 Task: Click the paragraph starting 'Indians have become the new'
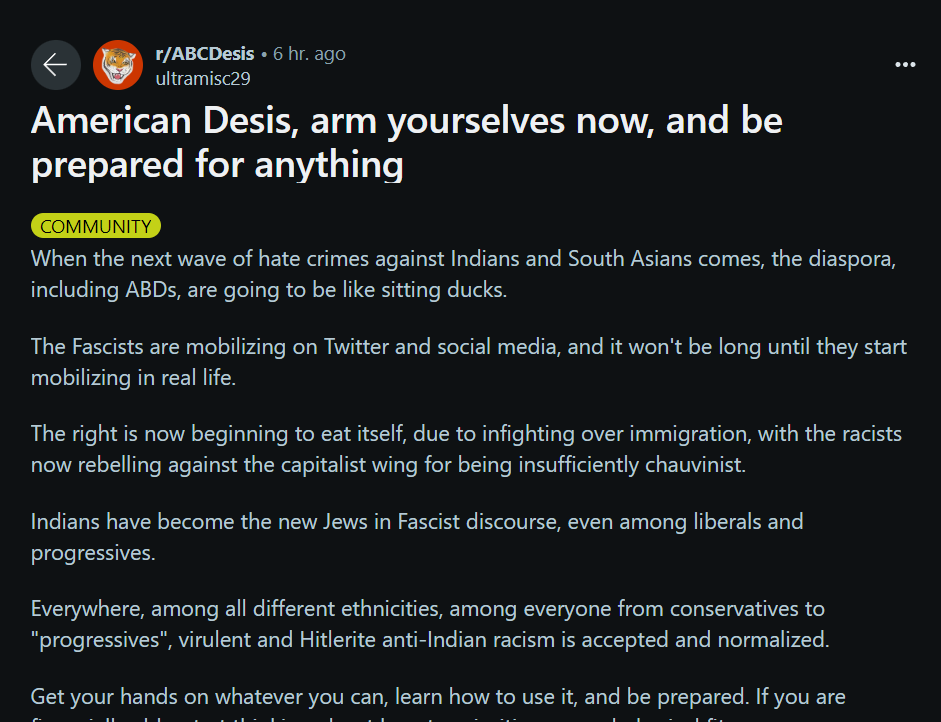click(x=417, y=537)
